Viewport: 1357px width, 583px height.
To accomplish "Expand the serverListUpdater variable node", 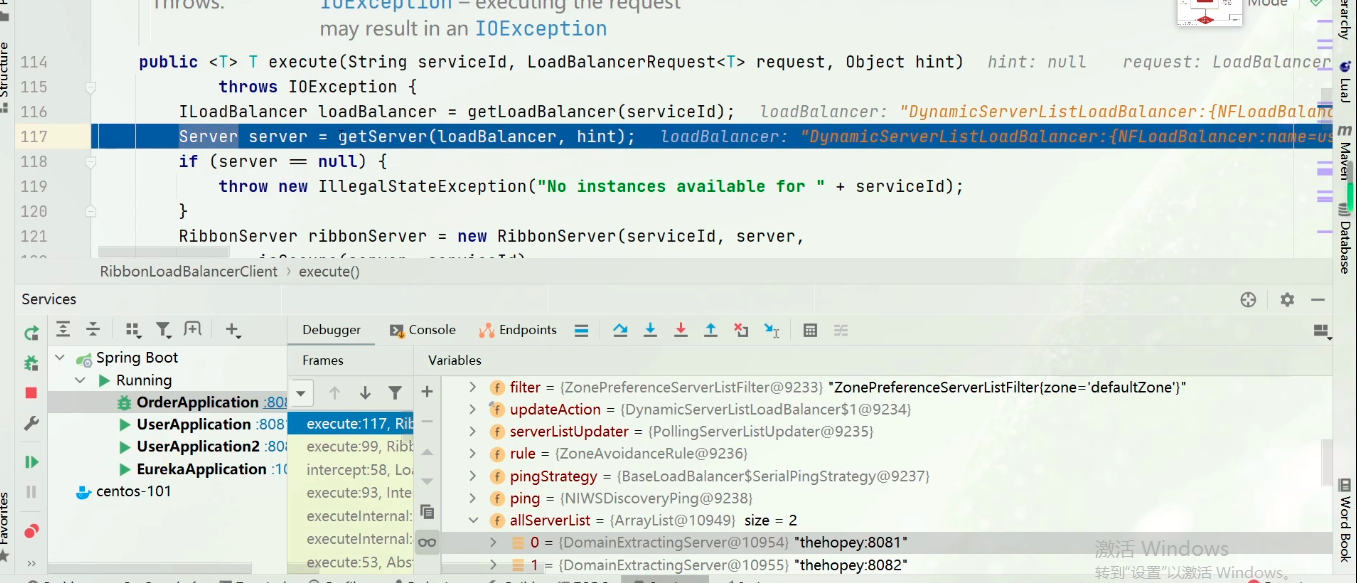I will coord(473,432).
